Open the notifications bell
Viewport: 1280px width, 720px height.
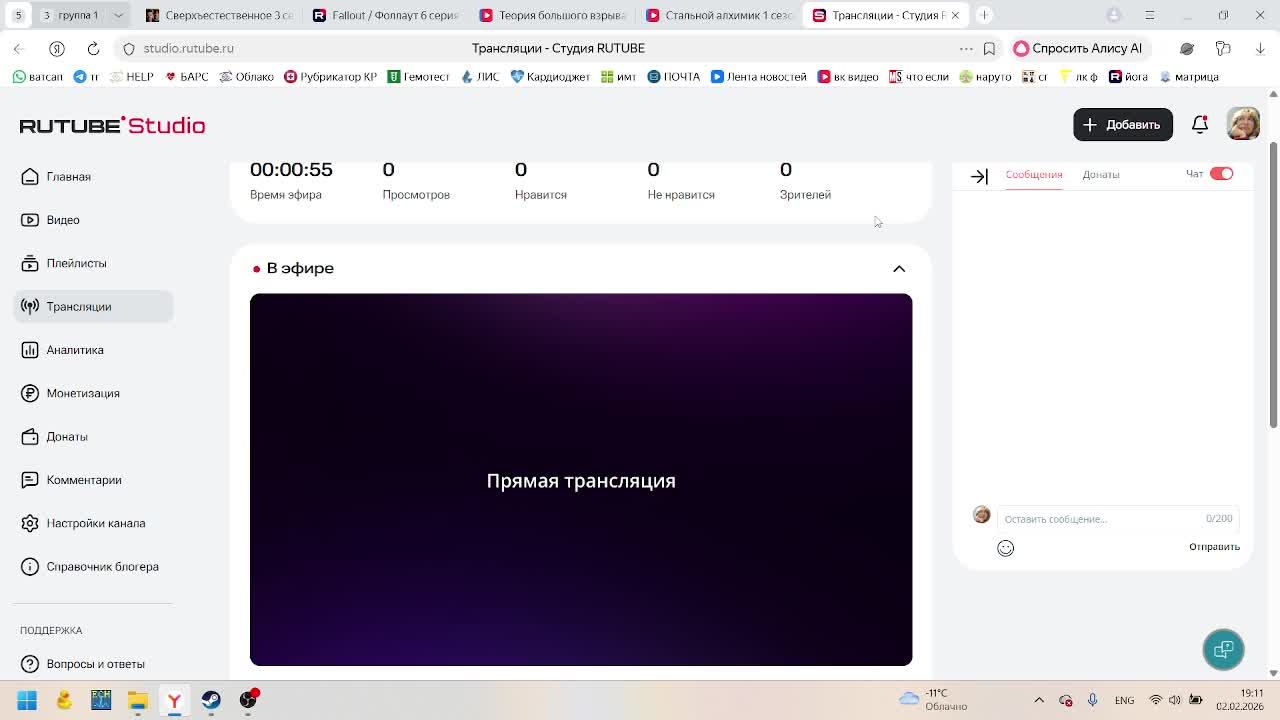coord(1199,125)
